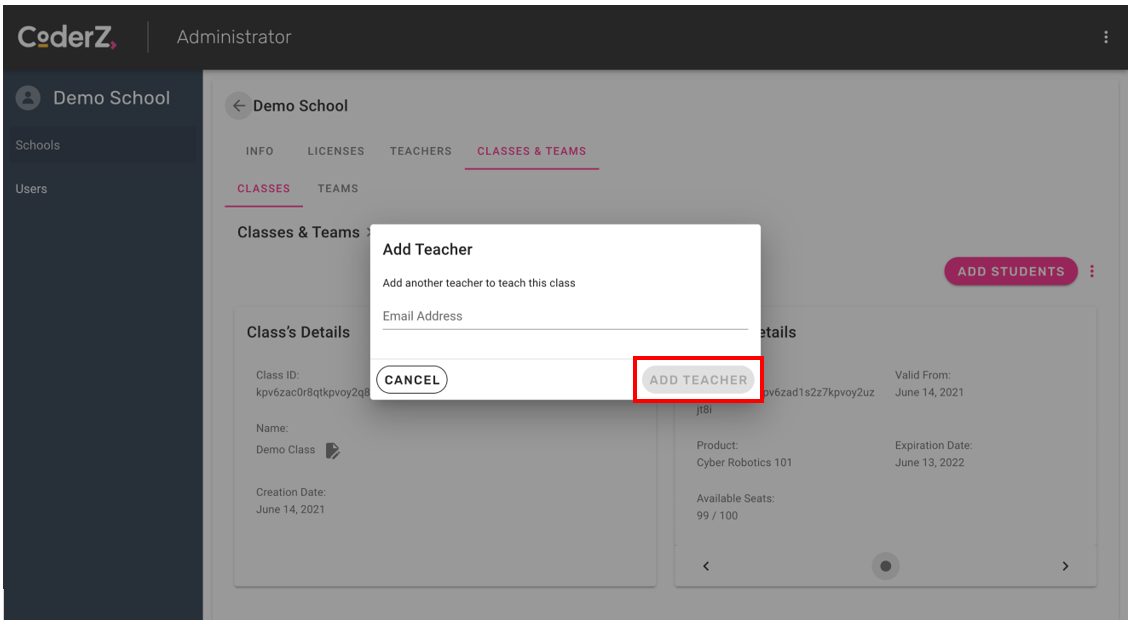Select the CLASSES & TEAMS tab
The width and height of the screenshot is (1136, 626).
tap(531, 151)
